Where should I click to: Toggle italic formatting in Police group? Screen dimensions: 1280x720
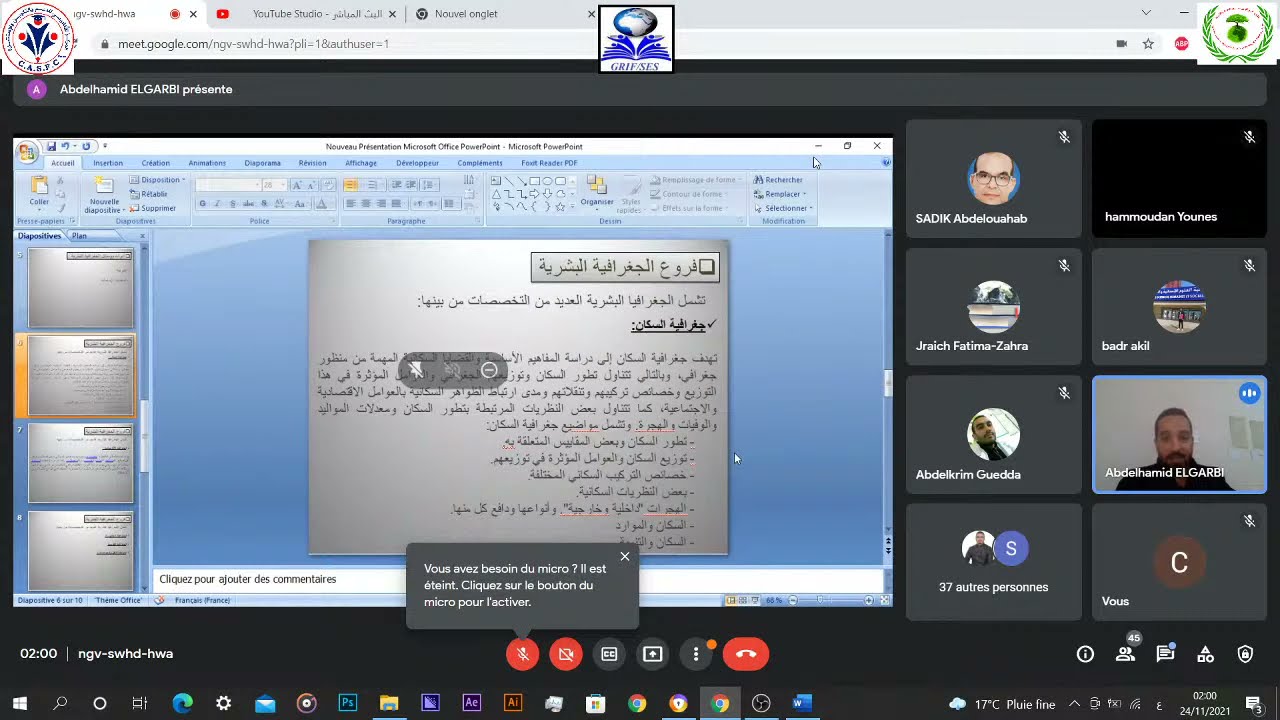click(x=216, y=203)
